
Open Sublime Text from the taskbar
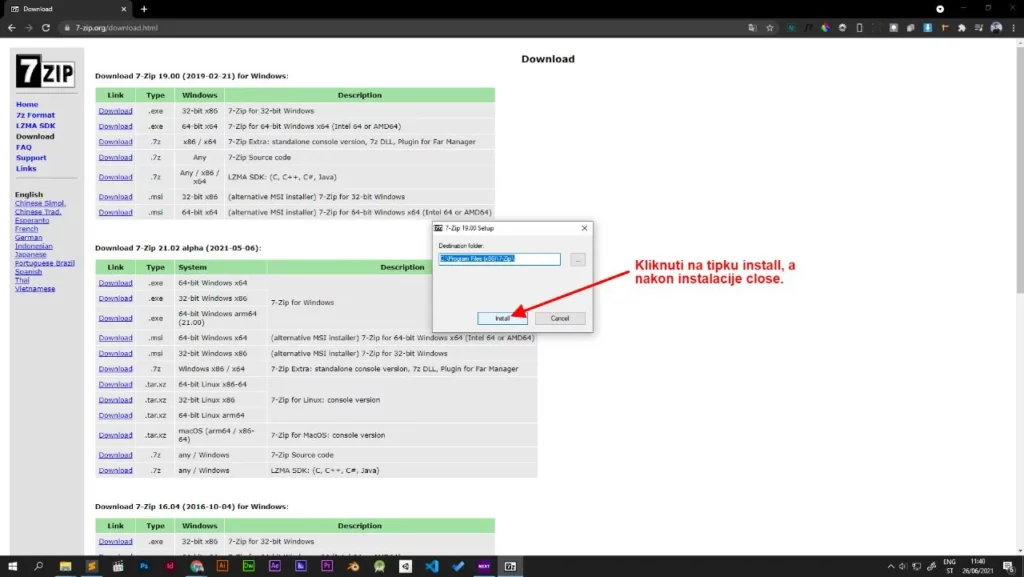91,567
